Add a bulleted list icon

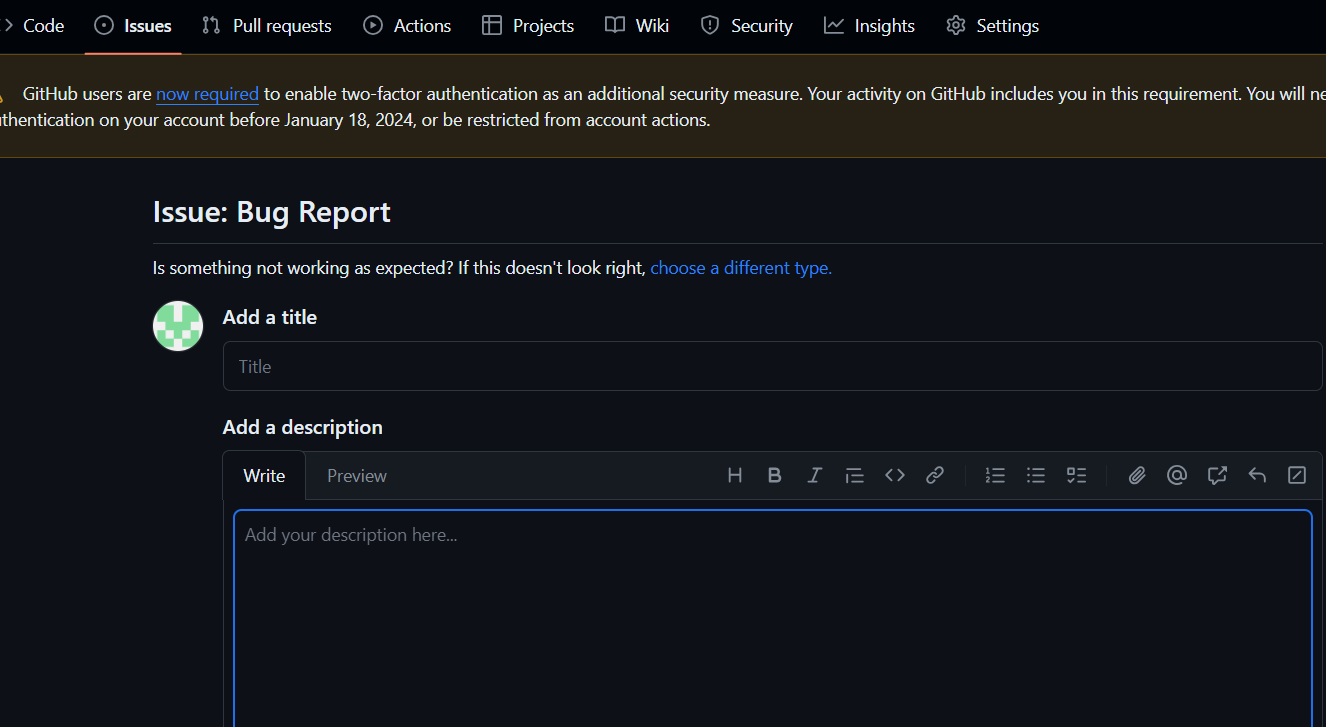(1036, 476)
